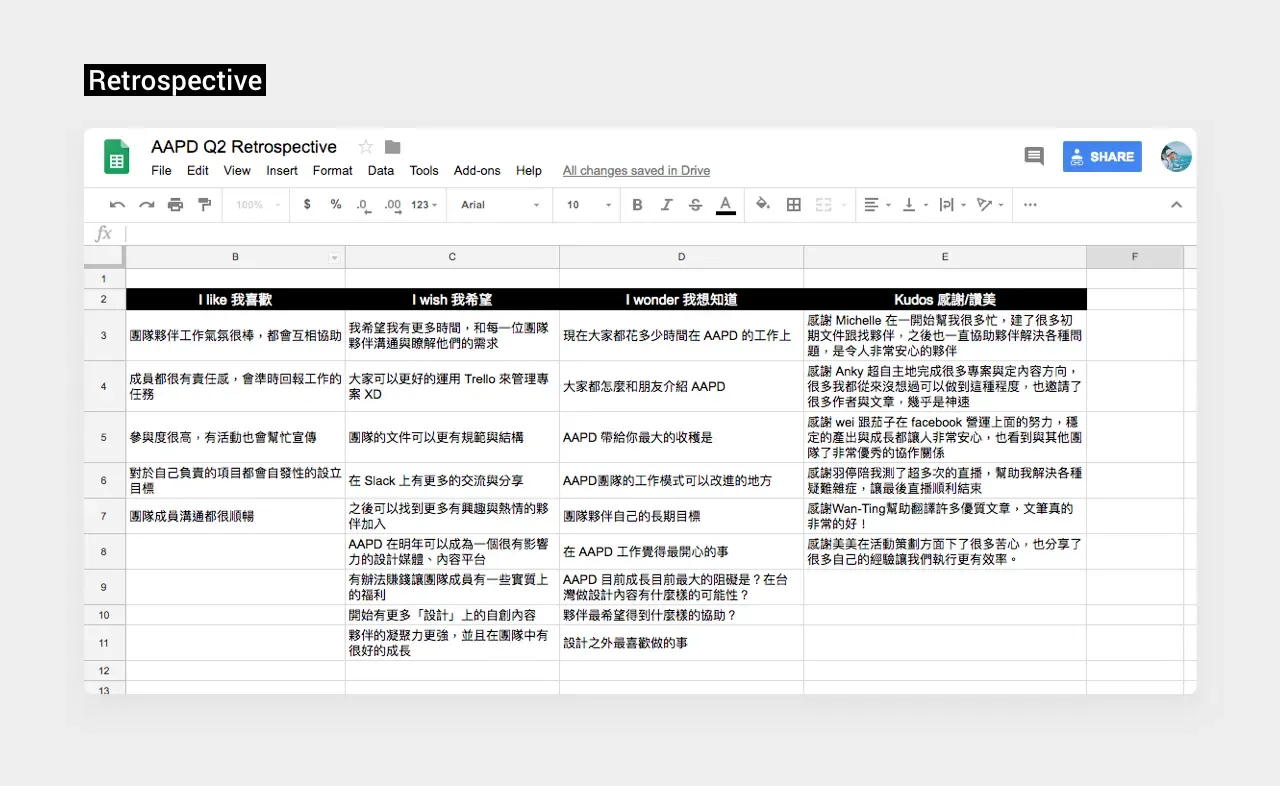Viewport: 1280px width, 786px height.
Task: Open the move-to-folder icon
Action: (x=393, y=147)
